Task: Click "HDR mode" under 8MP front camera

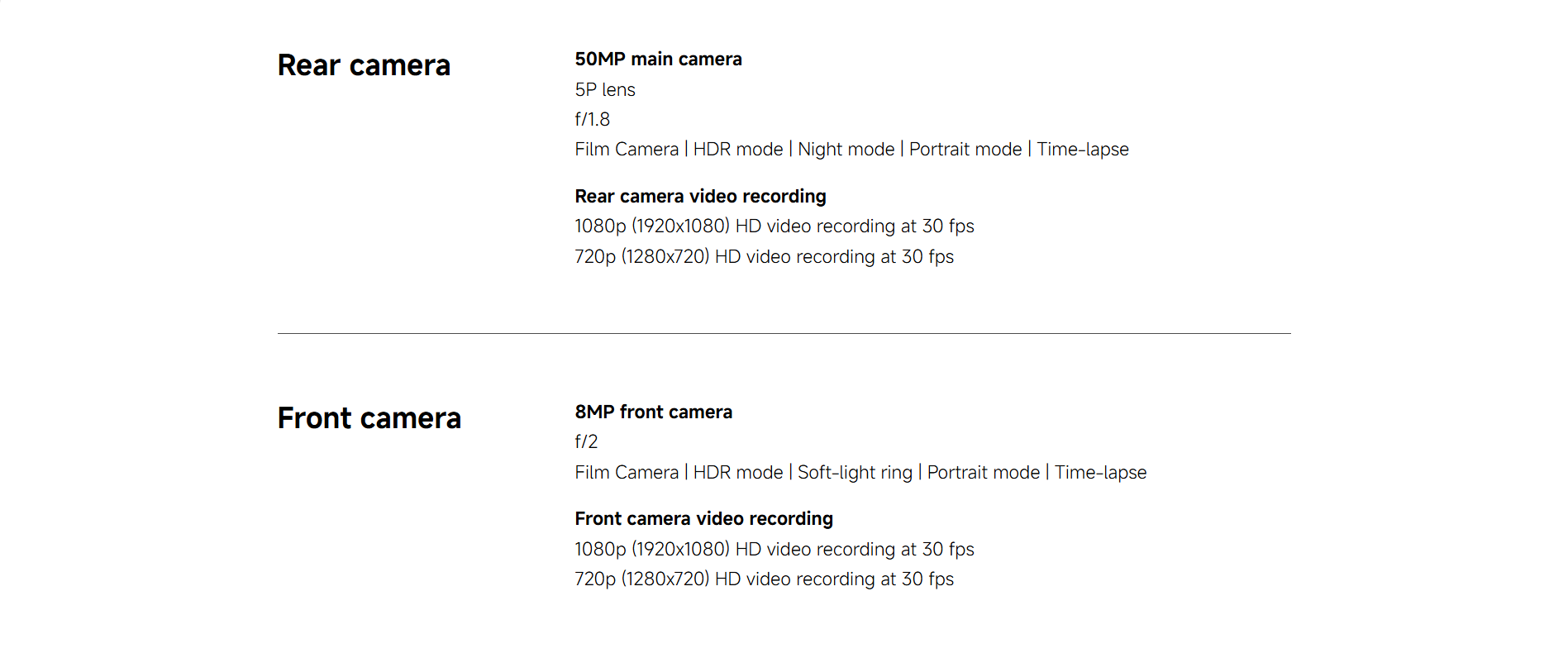Action: point(737,473)
